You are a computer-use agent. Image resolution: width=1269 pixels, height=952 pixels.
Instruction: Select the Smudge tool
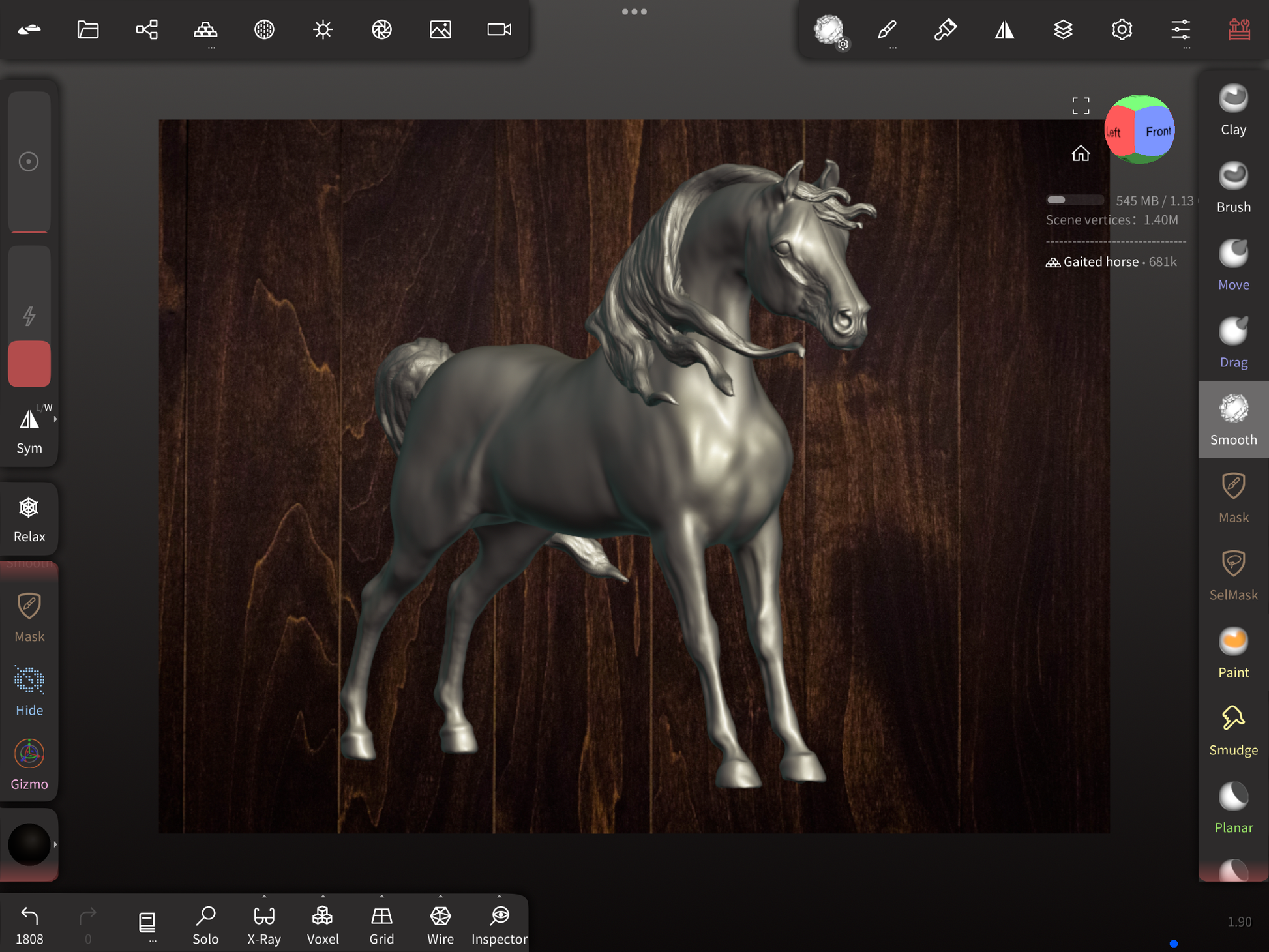[x=1232, y=730]
